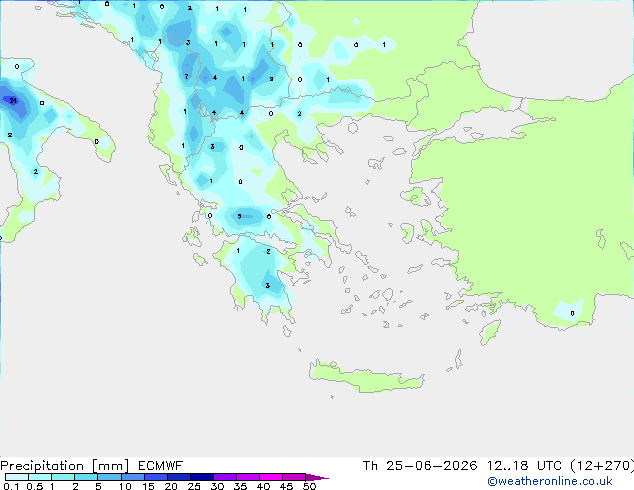The height and width of the screenshot is (490, 634).
Task: Click the 2–5 mm legend color swatch
Action: click(86, 477)
